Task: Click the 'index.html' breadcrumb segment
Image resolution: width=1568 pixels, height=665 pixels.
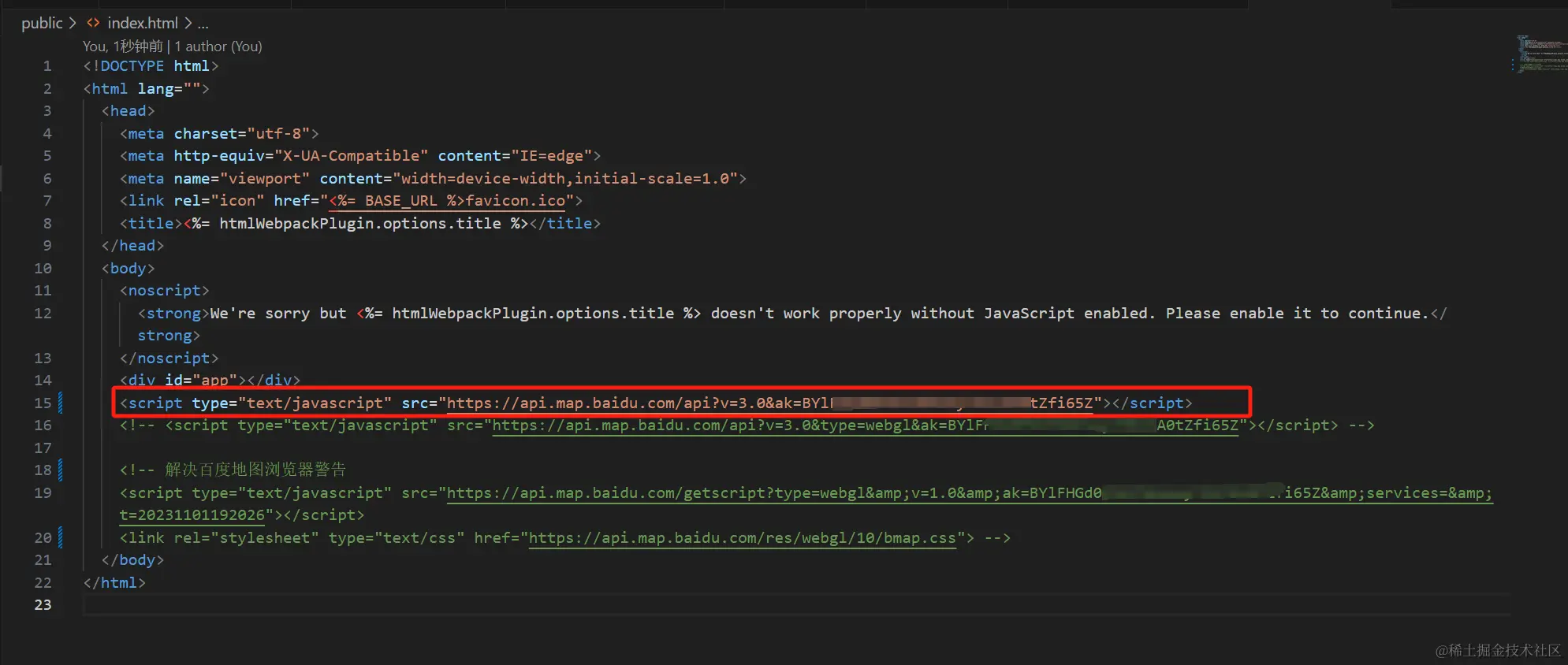Action: click(x=143, y=23)
